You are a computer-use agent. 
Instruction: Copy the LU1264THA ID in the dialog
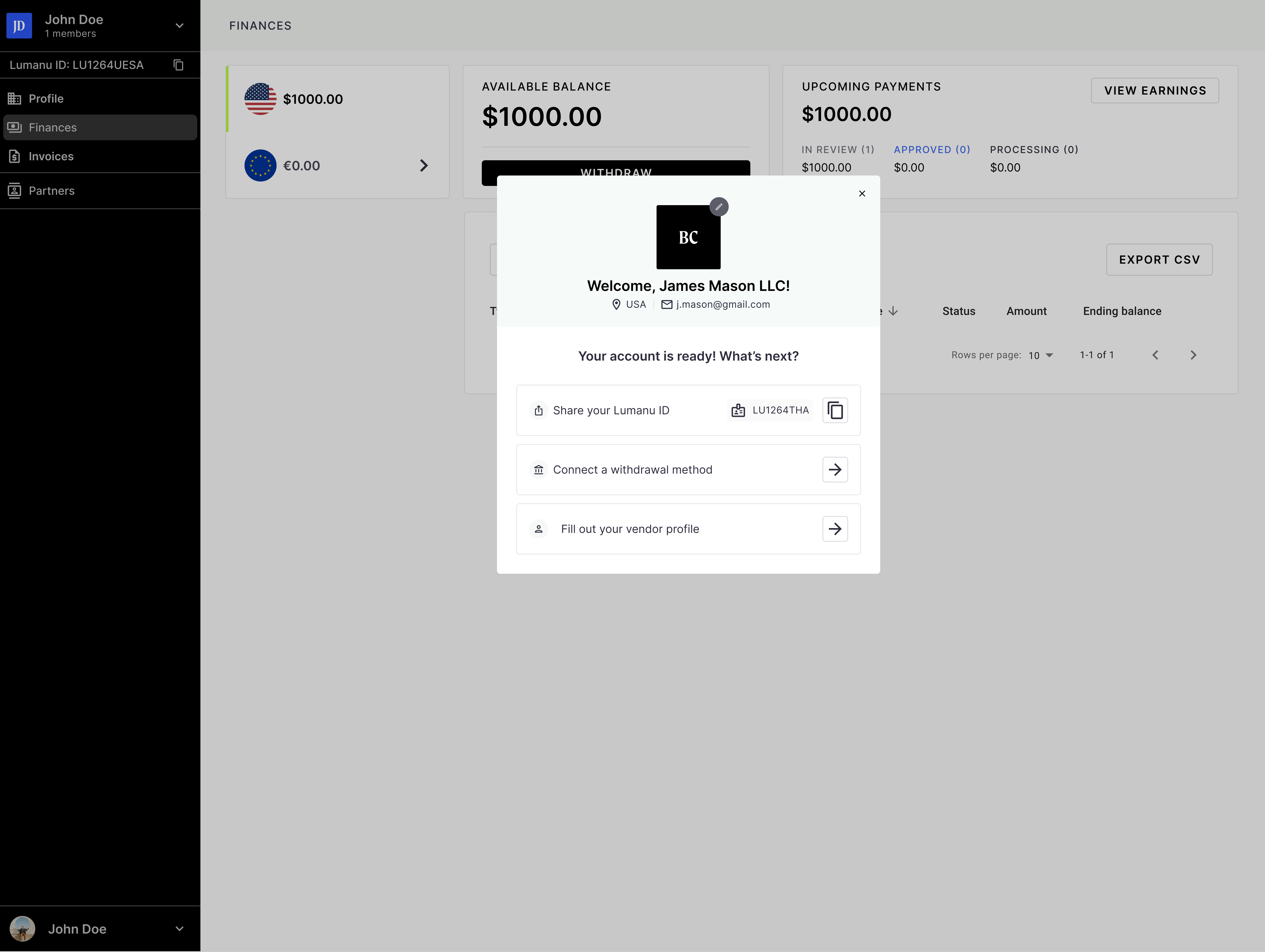click(x=835, y=410)
